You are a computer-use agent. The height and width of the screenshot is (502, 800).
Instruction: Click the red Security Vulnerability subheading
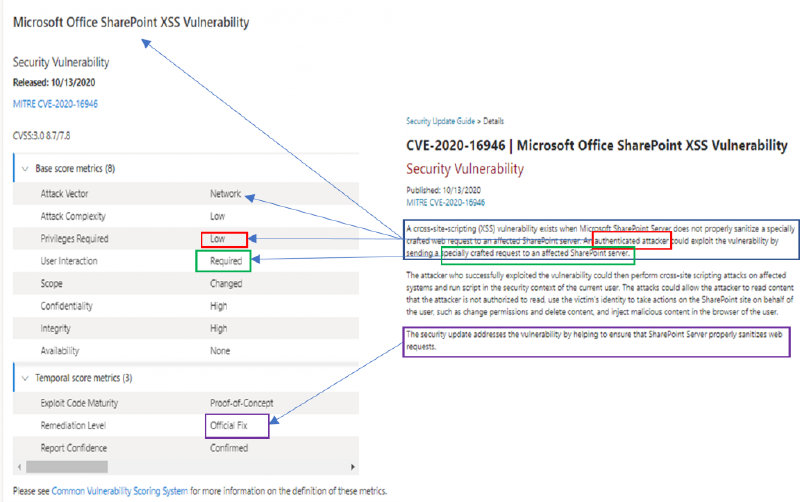(x=465, y=169)
